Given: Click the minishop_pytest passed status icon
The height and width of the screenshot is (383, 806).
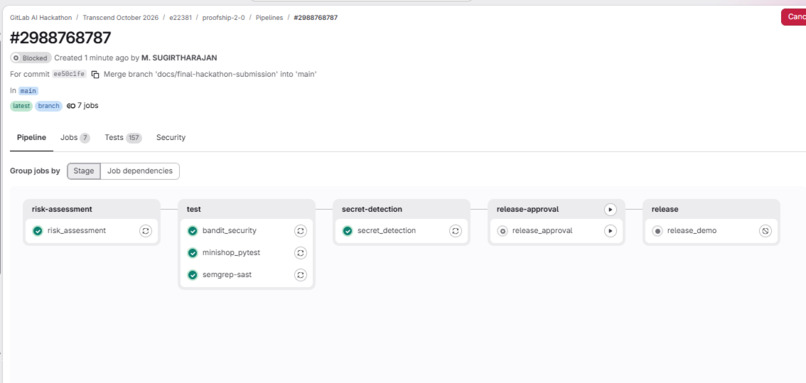Looking at the screenshot, I should [193, 253].
